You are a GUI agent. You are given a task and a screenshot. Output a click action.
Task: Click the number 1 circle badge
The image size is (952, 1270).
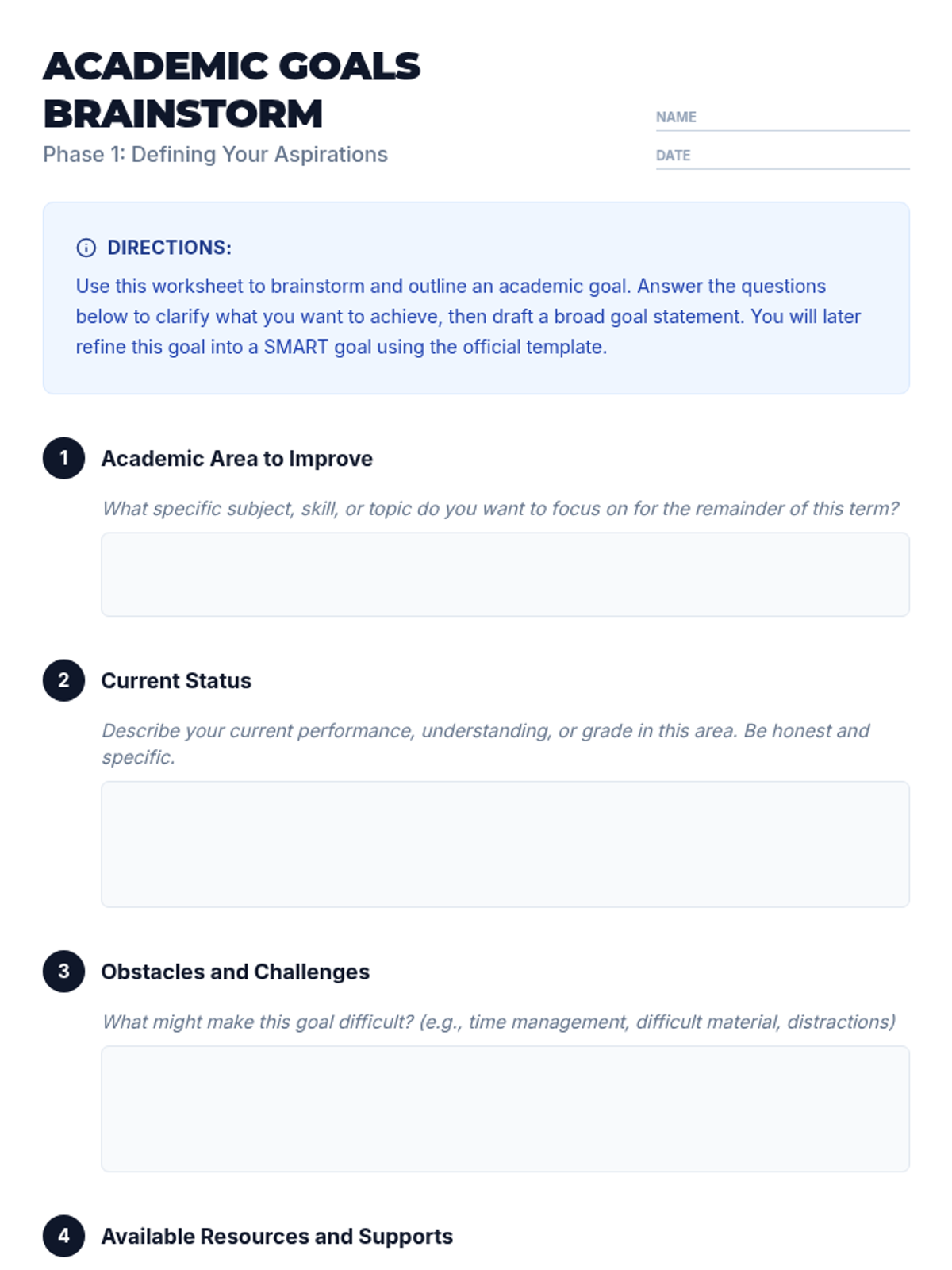pyautogui.click(x=63, y=458)
